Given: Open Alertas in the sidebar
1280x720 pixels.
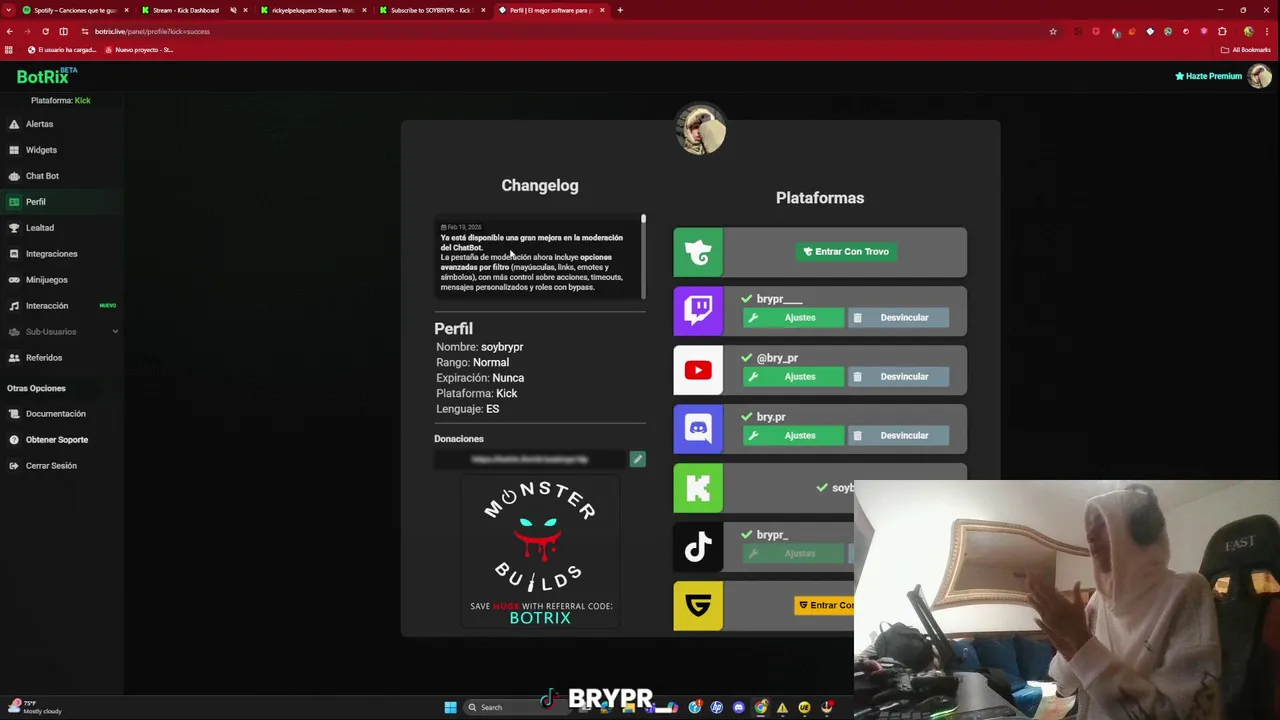Looking at the screenshot, I should [x=39, y=124].
